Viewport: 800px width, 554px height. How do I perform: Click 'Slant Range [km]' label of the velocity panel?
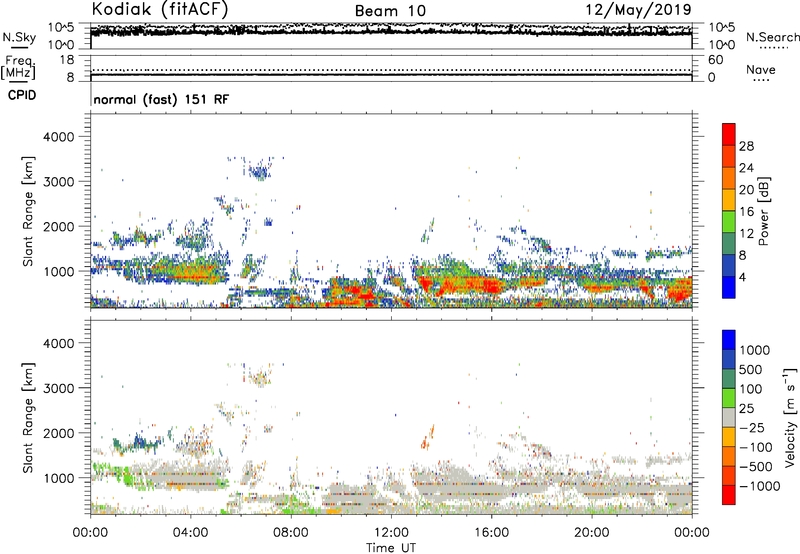point(29,418)
